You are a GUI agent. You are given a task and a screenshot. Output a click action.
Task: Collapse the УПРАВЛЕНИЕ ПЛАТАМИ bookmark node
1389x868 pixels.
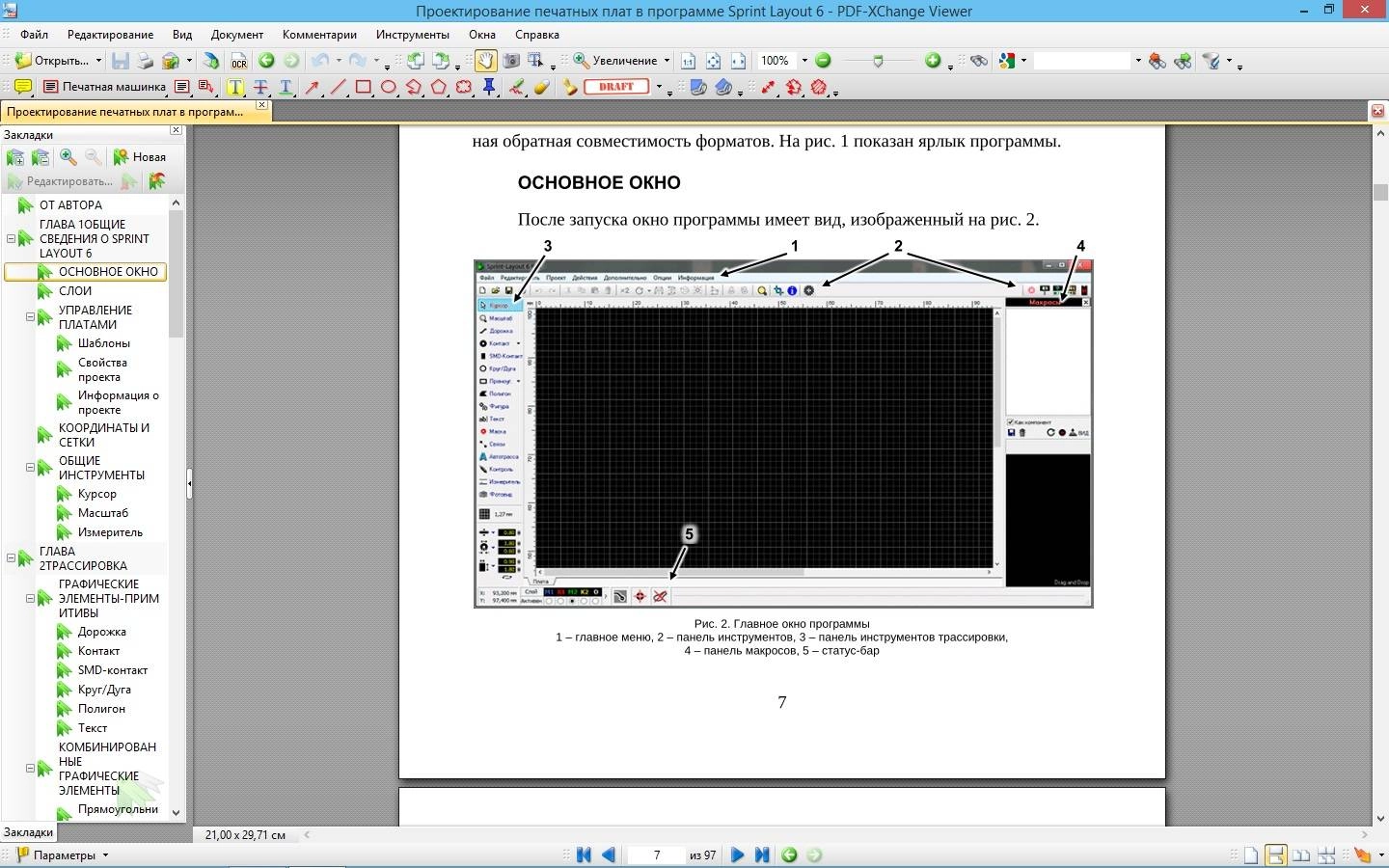30,316
